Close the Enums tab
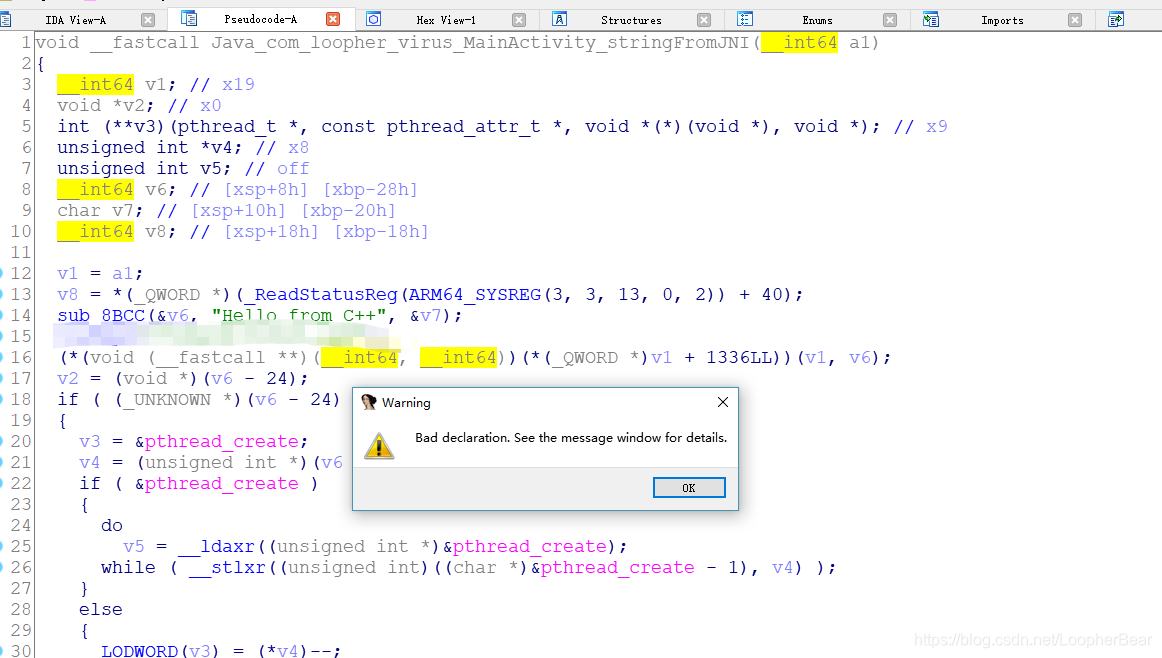This screenshot has height=658, width=1162. tap(890, 20)
